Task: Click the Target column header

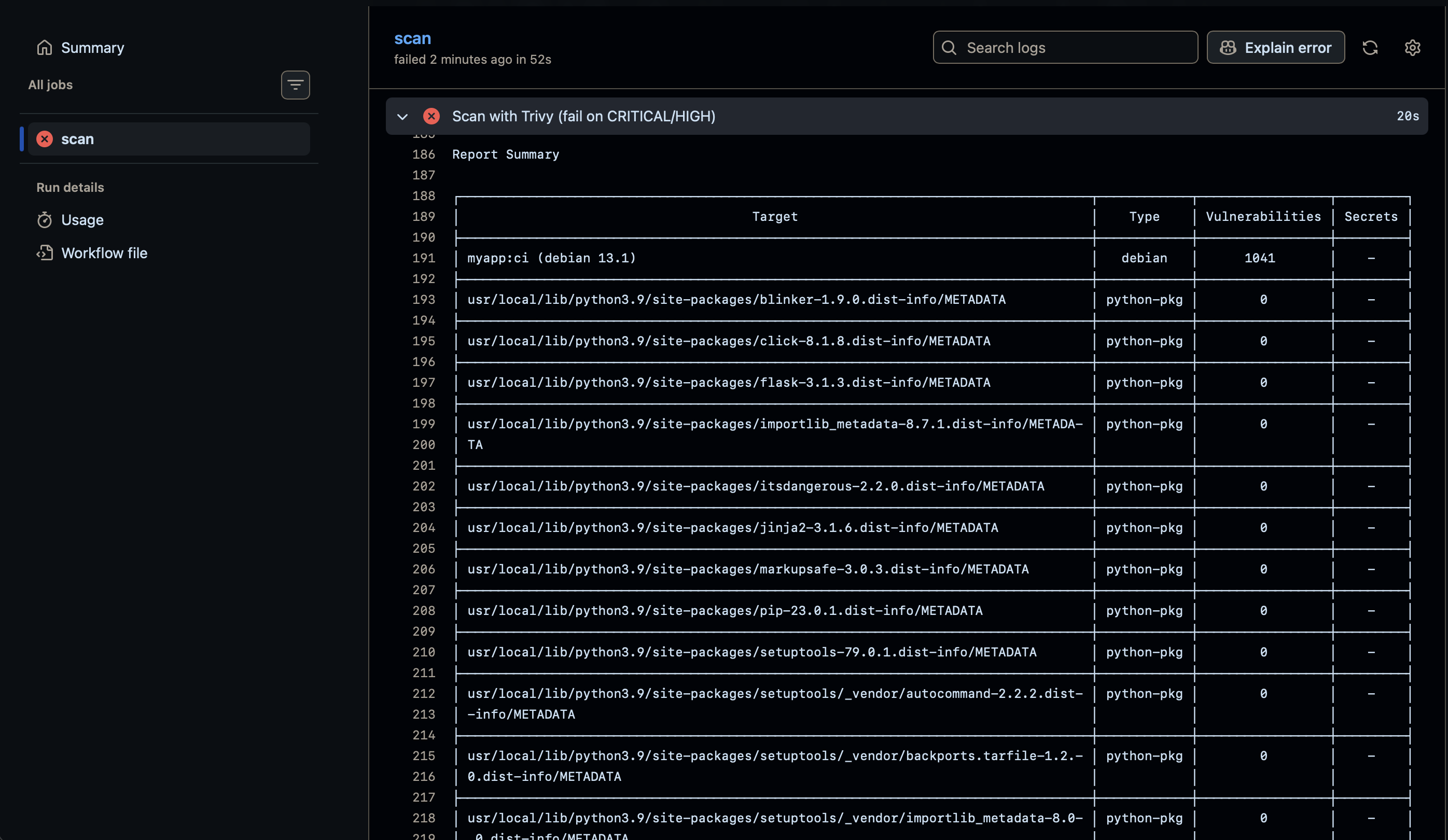Action: coord(775,217)
